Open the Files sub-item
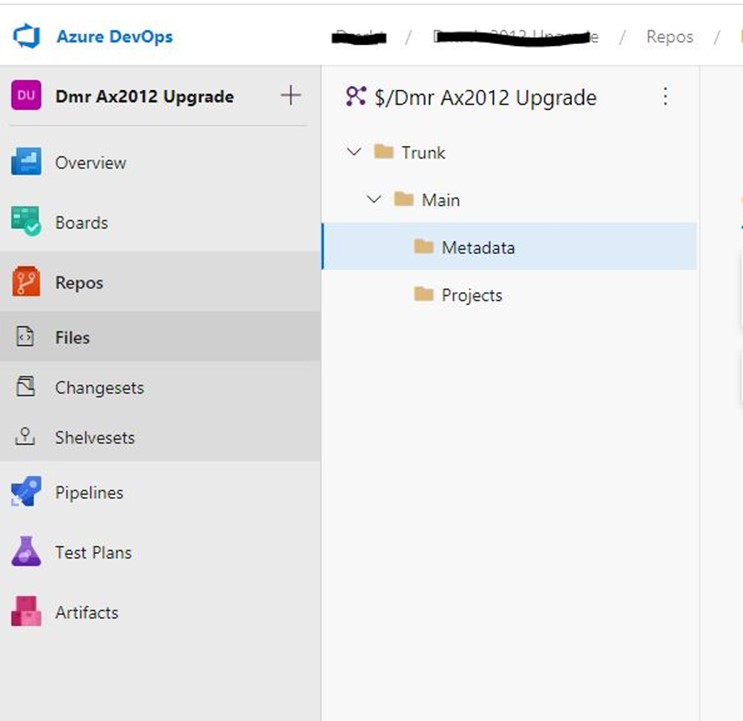Image resolution: width=743 pixels, height=721 pixels. (x=72, y=338)
